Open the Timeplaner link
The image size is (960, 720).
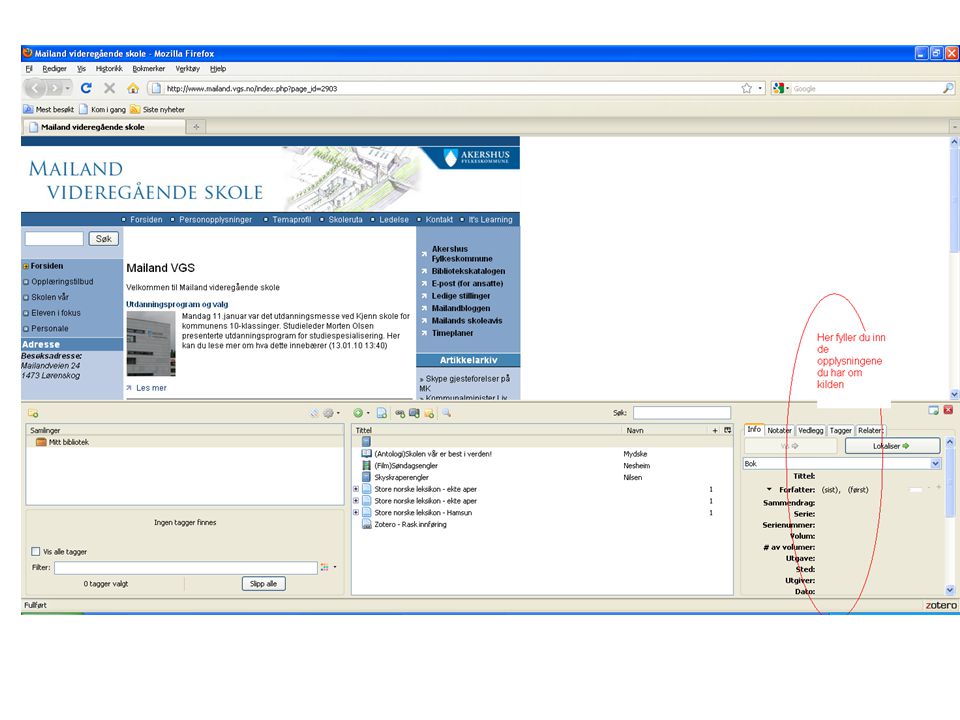pyautogui.click(x=452, y=333)
